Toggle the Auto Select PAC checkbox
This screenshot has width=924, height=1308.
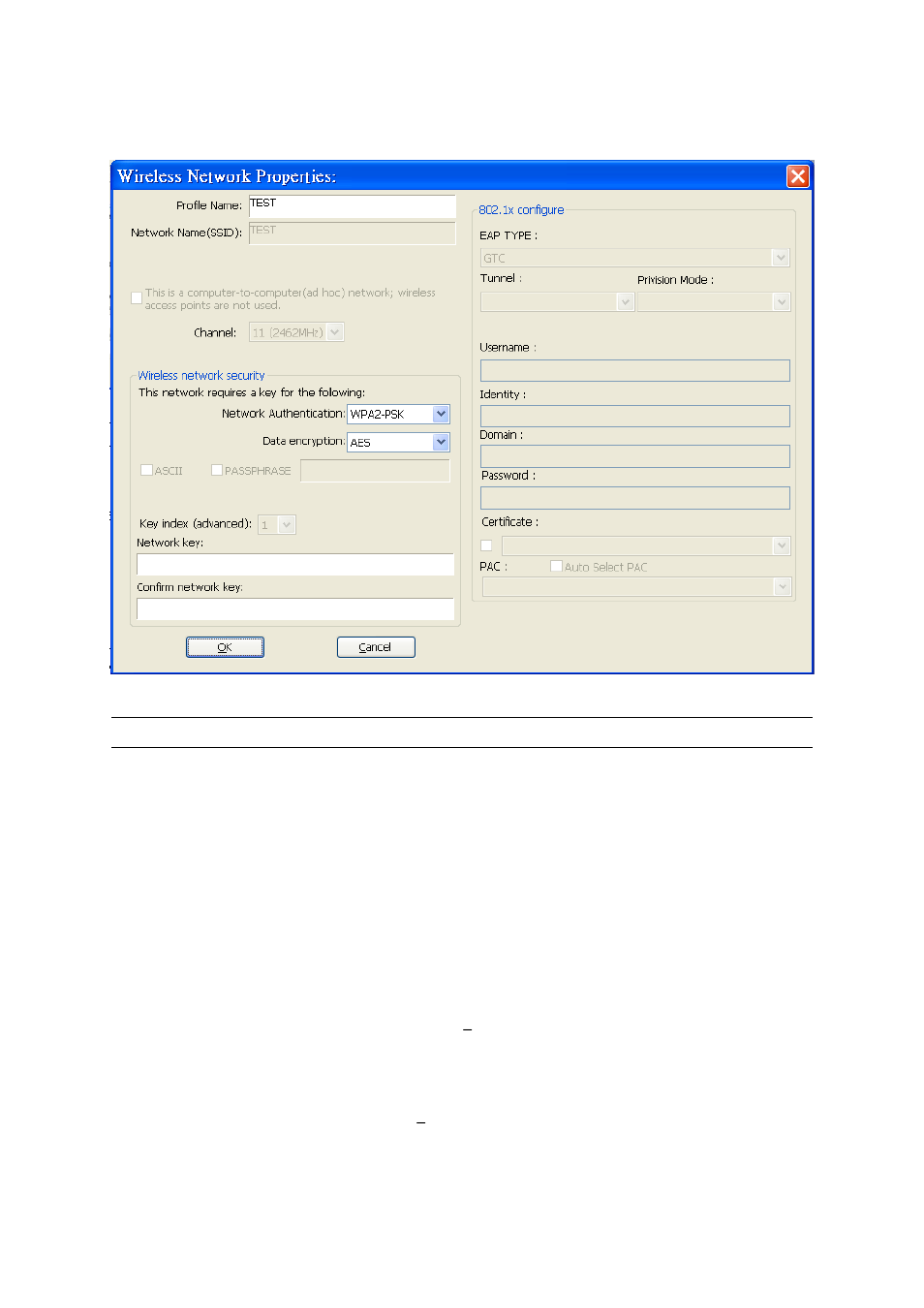click(x=556, y=566)
